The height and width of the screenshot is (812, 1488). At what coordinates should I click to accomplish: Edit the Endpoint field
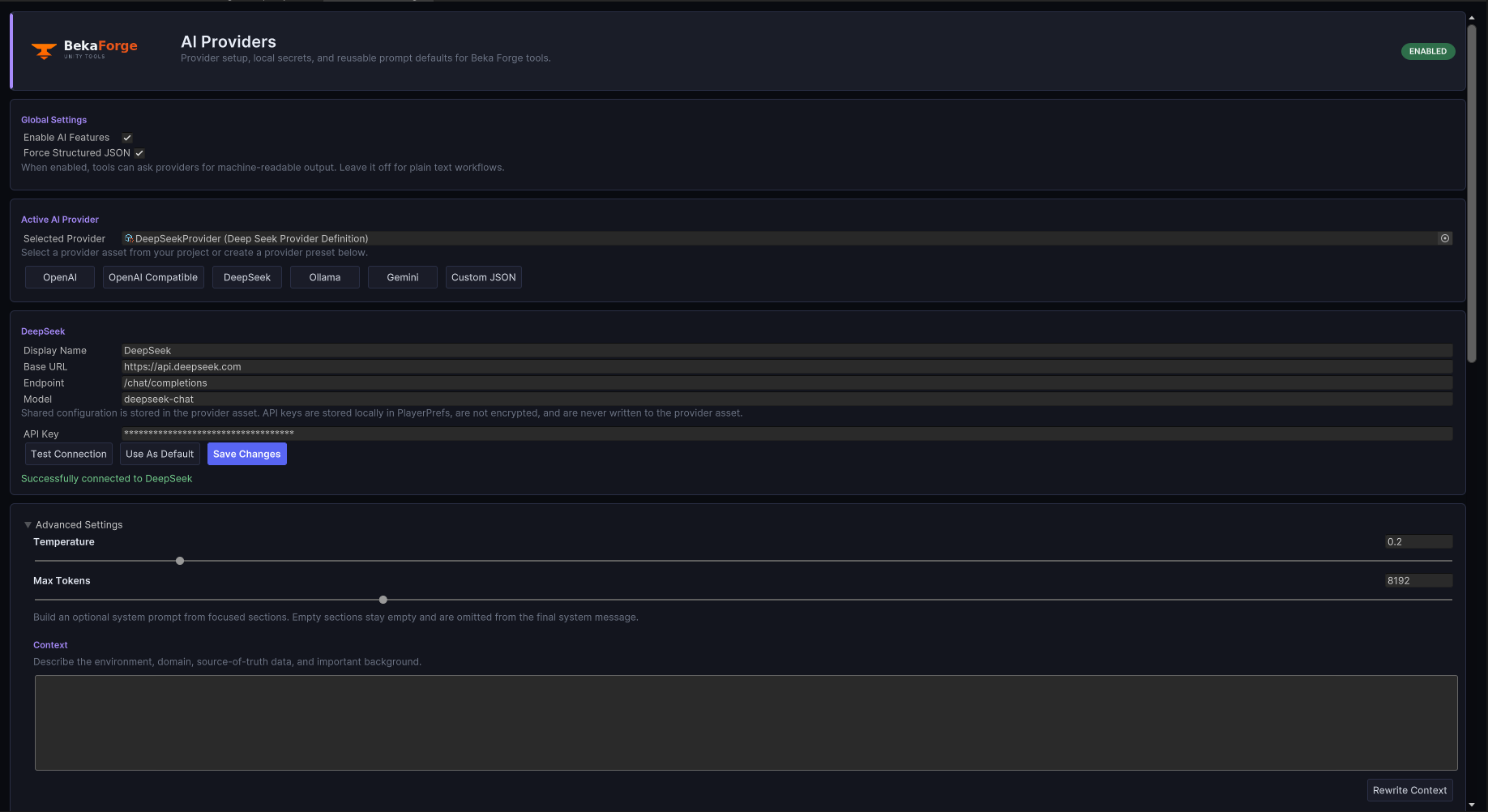pyautogui.click(x=787, y=383)
